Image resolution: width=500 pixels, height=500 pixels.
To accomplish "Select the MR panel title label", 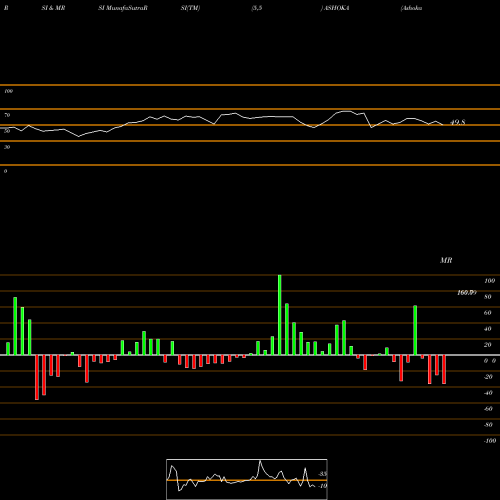I will point(446,260).
